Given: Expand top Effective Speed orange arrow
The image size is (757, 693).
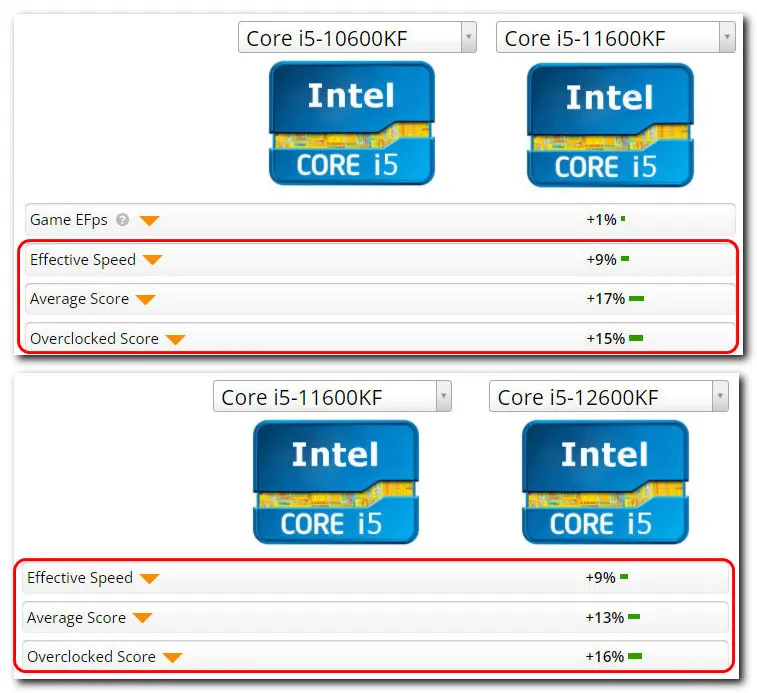Looking at the screenshot, I should click(x=152, y=260).
